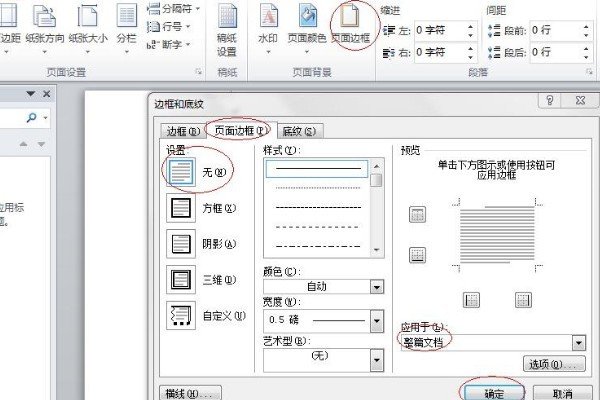Select the 三维 3D border setting

(x=202, y=280)
